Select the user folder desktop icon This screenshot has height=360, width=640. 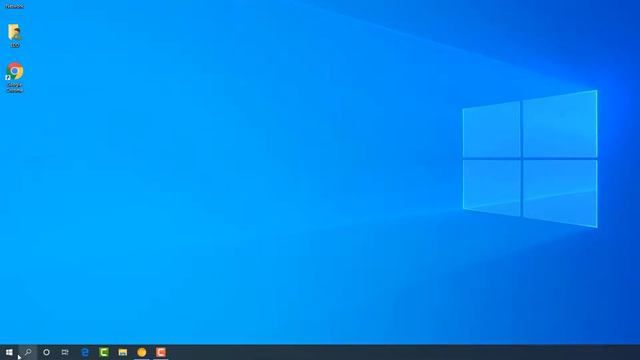pos(15,36)
